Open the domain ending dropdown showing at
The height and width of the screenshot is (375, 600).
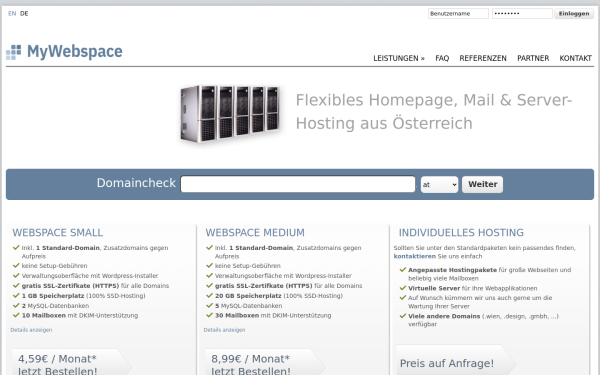tap(439, 184)
